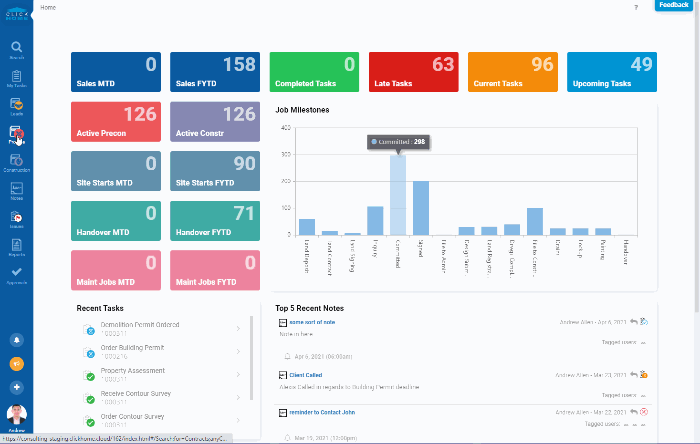Open Handover MTD tile
700x444 pixels.
pyautogui.click(x=116, y=221)
